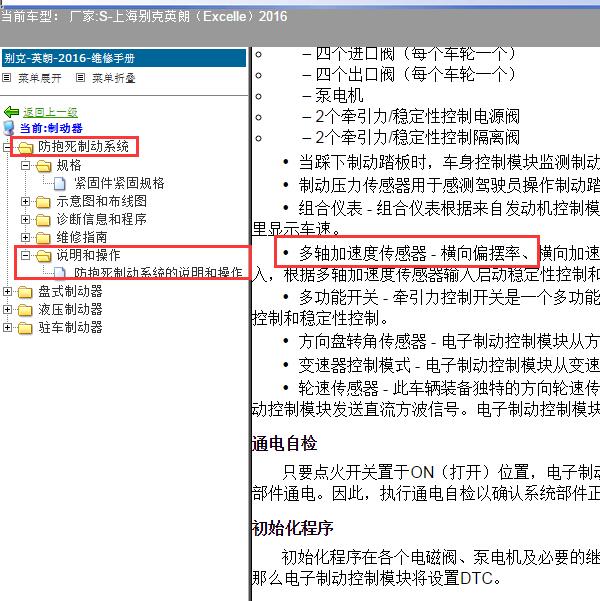Click the 初始化程序 heading
Image resolution: width=600 pixels, height=601 pixels.
[x=293, y=529]
